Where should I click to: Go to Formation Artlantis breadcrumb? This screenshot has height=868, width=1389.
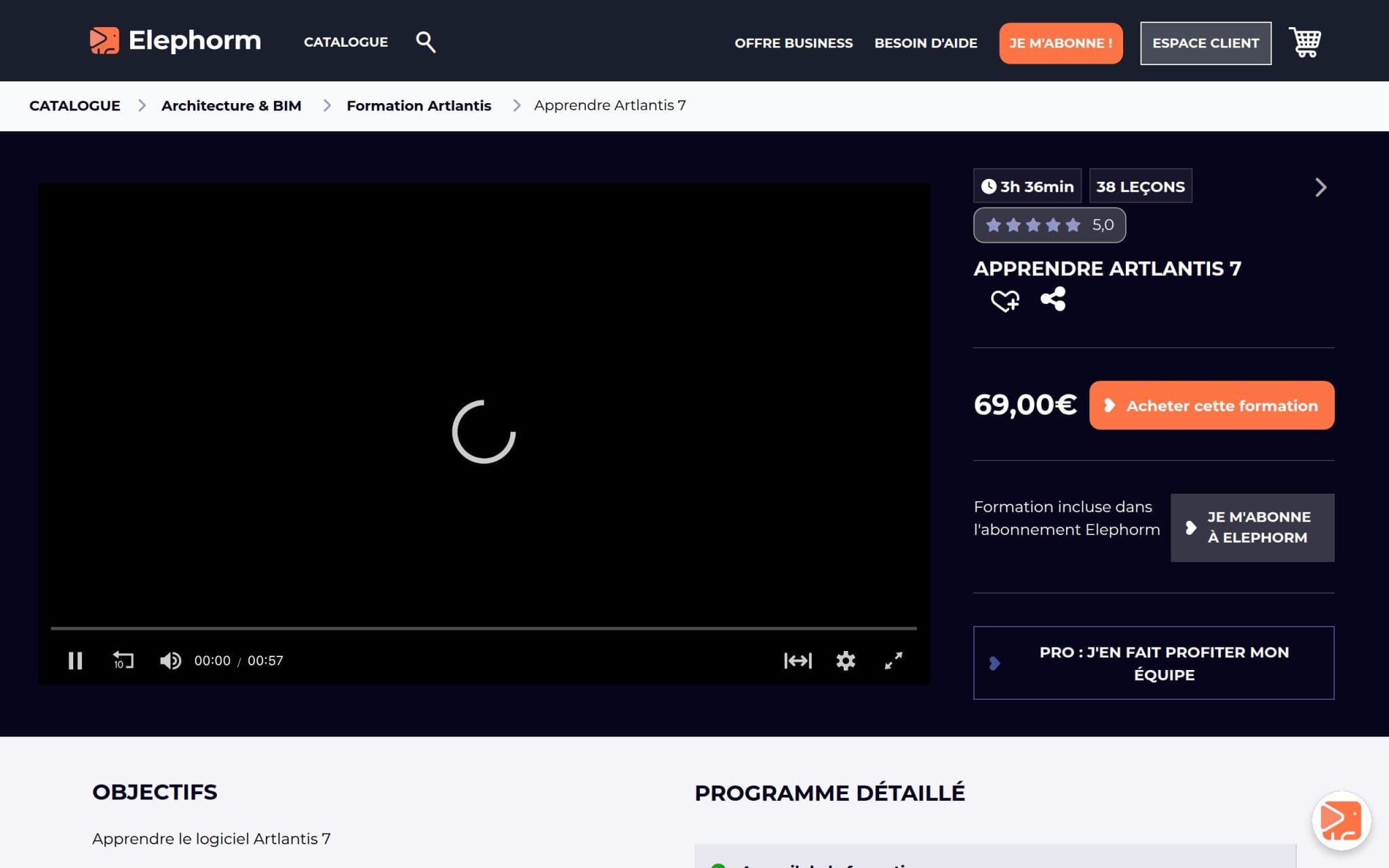[x=419, y=106]
